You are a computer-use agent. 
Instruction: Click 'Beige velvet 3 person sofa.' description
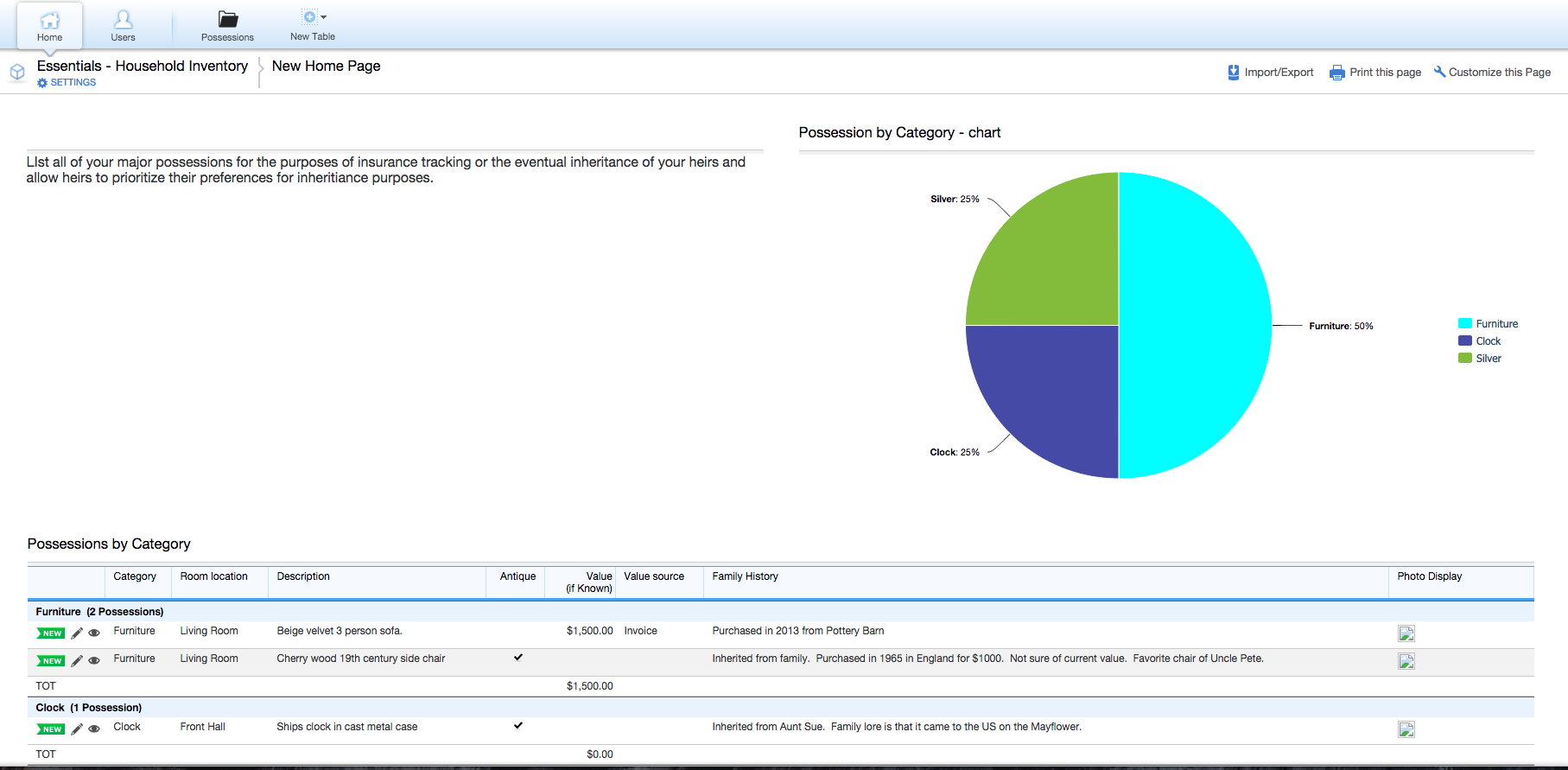pos(340,631)
